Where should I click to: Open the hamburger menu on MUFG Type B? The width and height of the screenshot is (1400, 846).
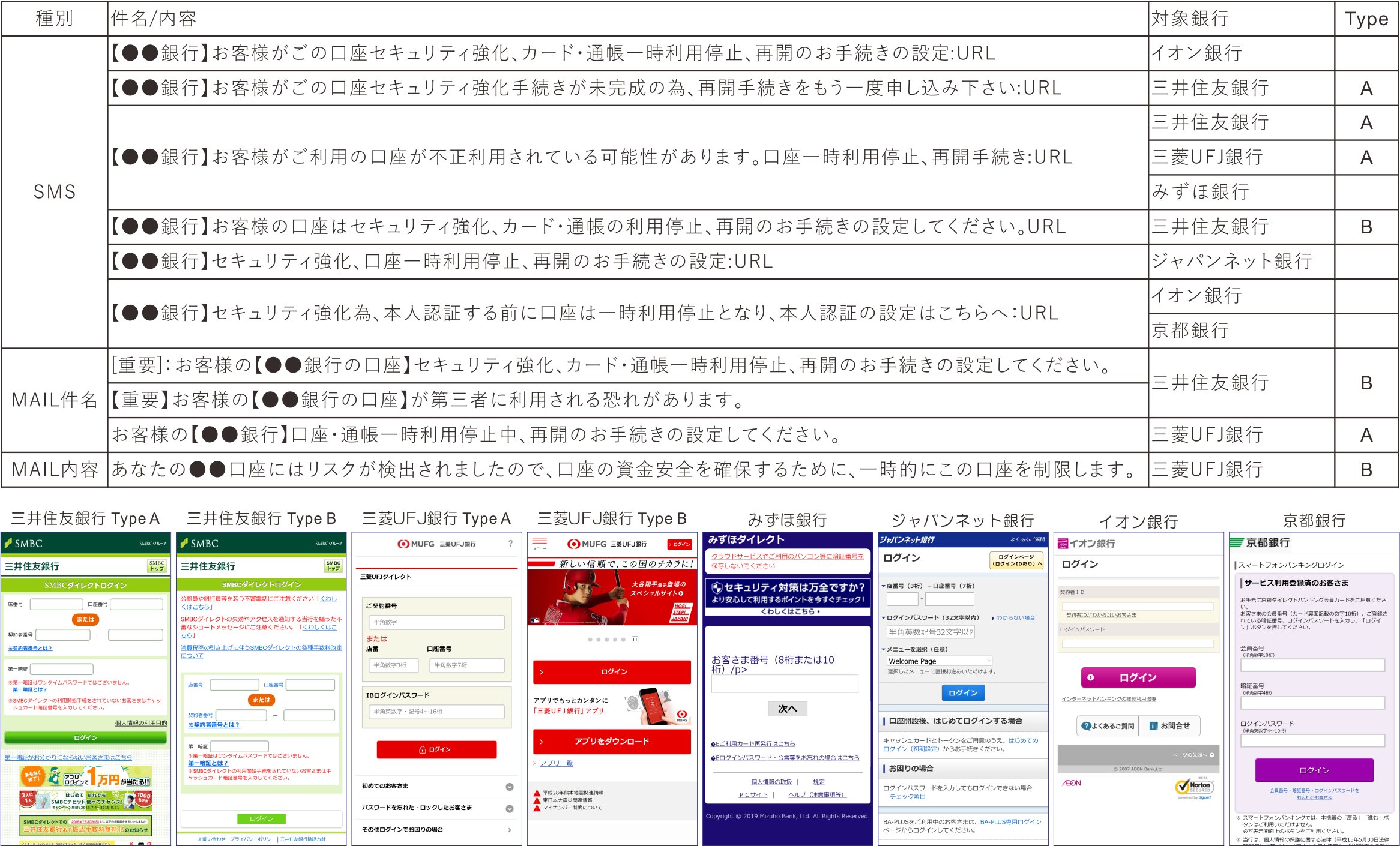pyautogui.click(x=540, y=543)
